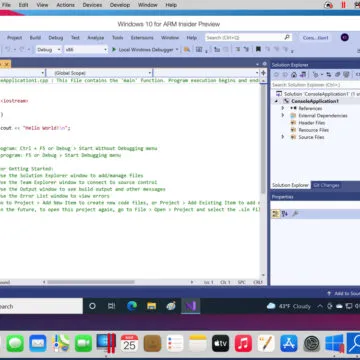
Task: Show hidden system tray icons
Action: 320,306
